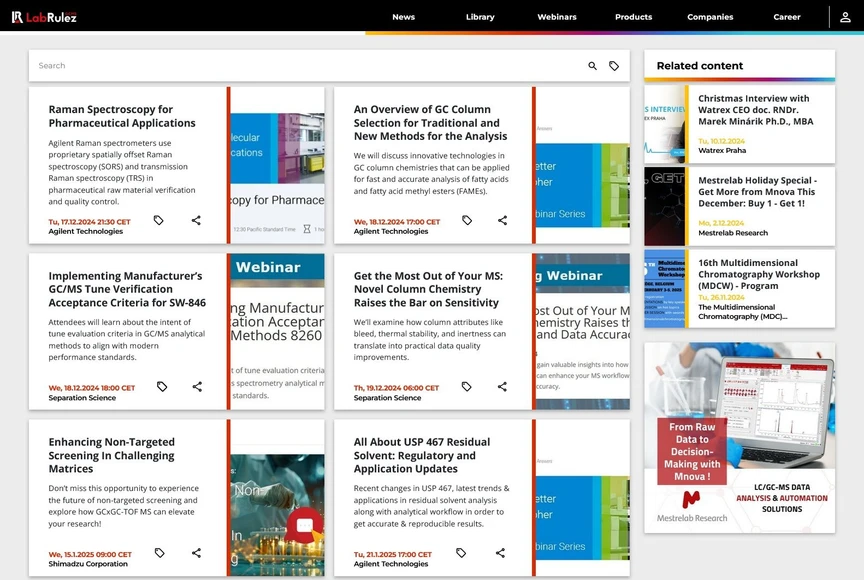The width and height of the screenshot is (864, 580).
Task: Open the Library menu
Action: tap(480, 17)
